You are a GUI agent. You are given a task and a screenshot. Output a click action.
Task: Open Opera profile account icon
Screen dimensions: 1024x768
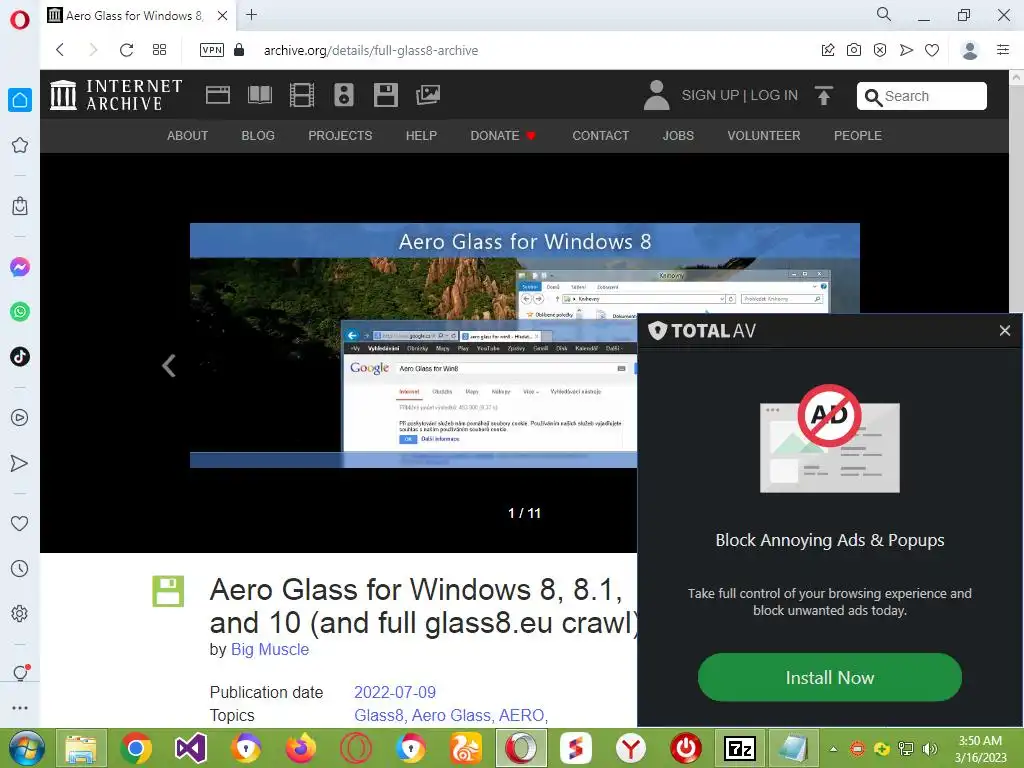coord(970,50)
